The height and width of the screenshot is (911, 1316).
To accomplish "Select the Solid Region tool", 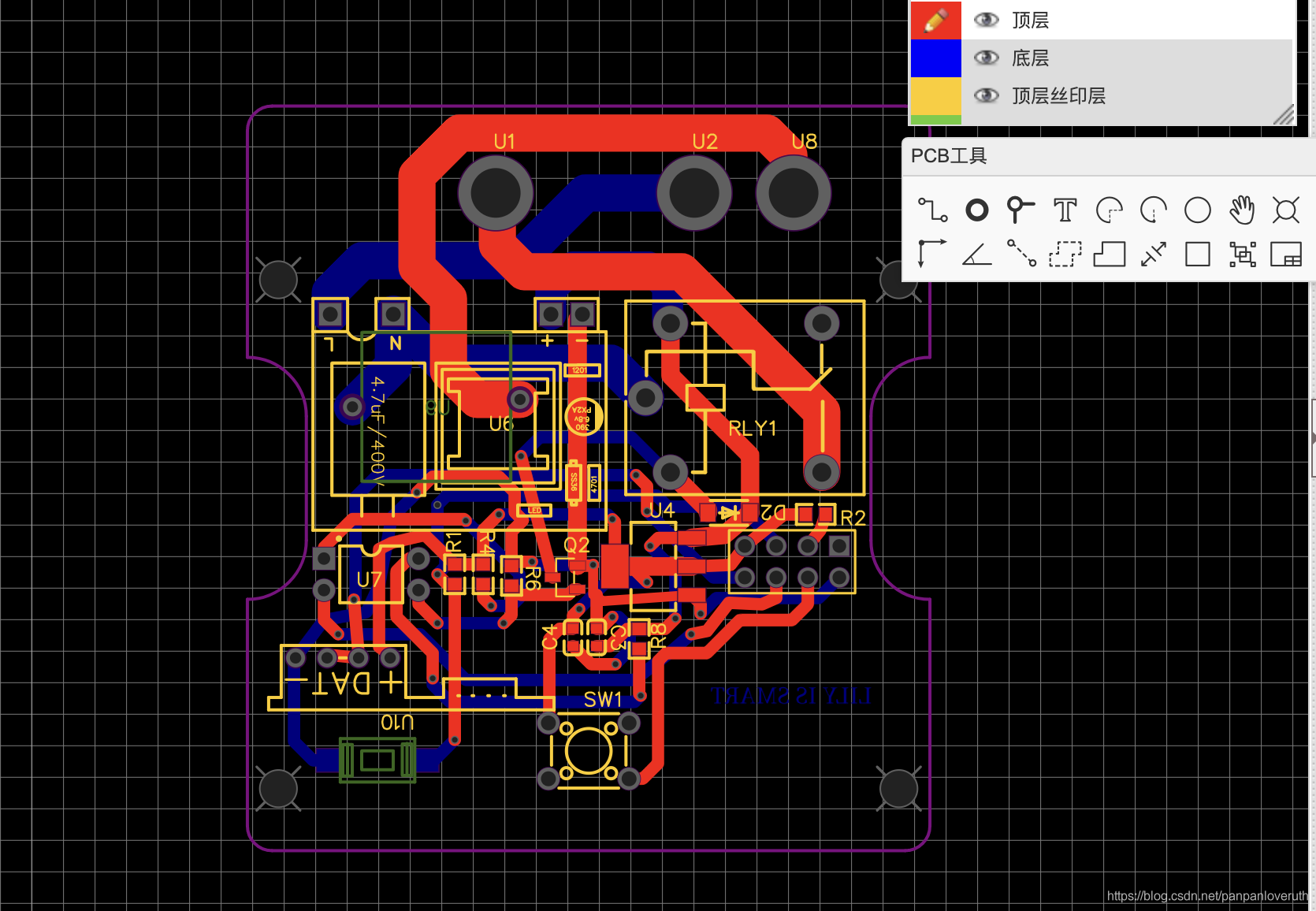I will [x=1110, y=255].
